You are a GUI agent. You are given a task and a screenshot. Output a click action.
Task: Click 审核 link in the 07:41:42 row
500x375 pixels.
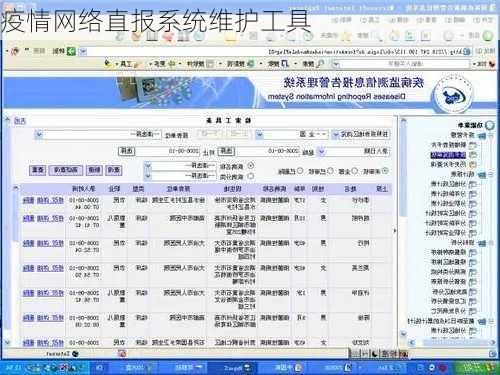tap(43, 218)
